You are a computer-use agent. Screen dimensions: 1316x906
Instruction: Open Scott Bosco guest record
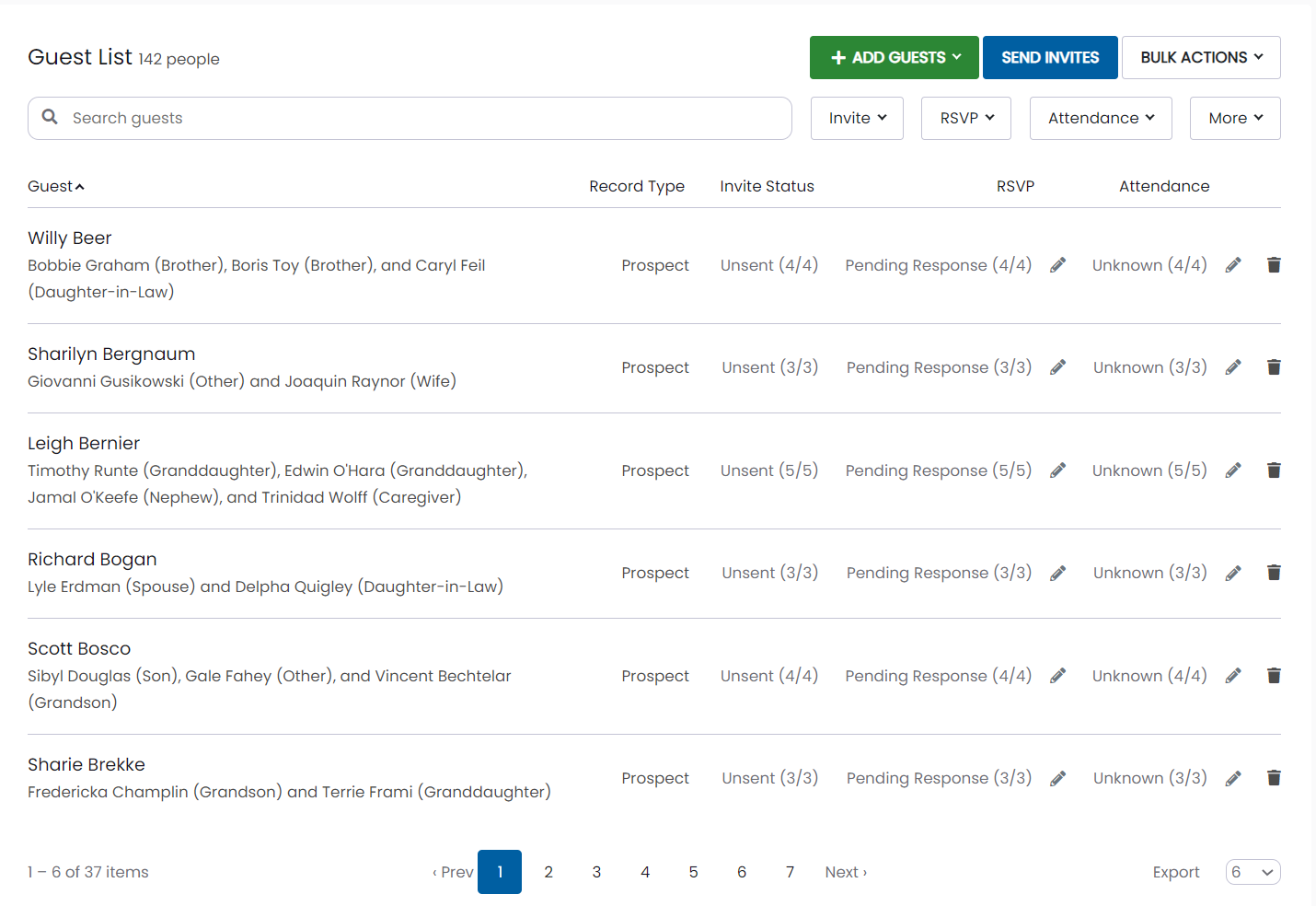click(79, 648)
